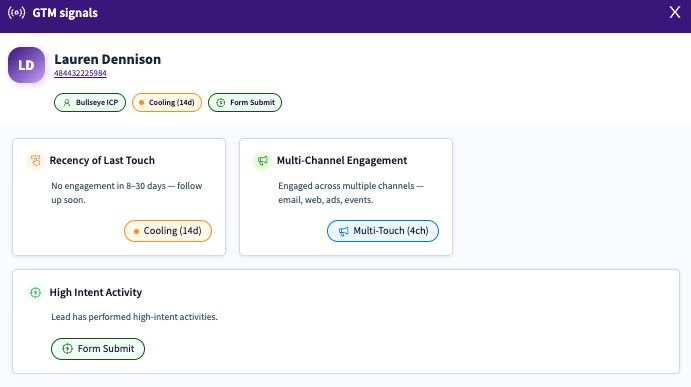Select the Cooling (14d) badge under the name
The image size is (691, 387).
pos(167,102)
